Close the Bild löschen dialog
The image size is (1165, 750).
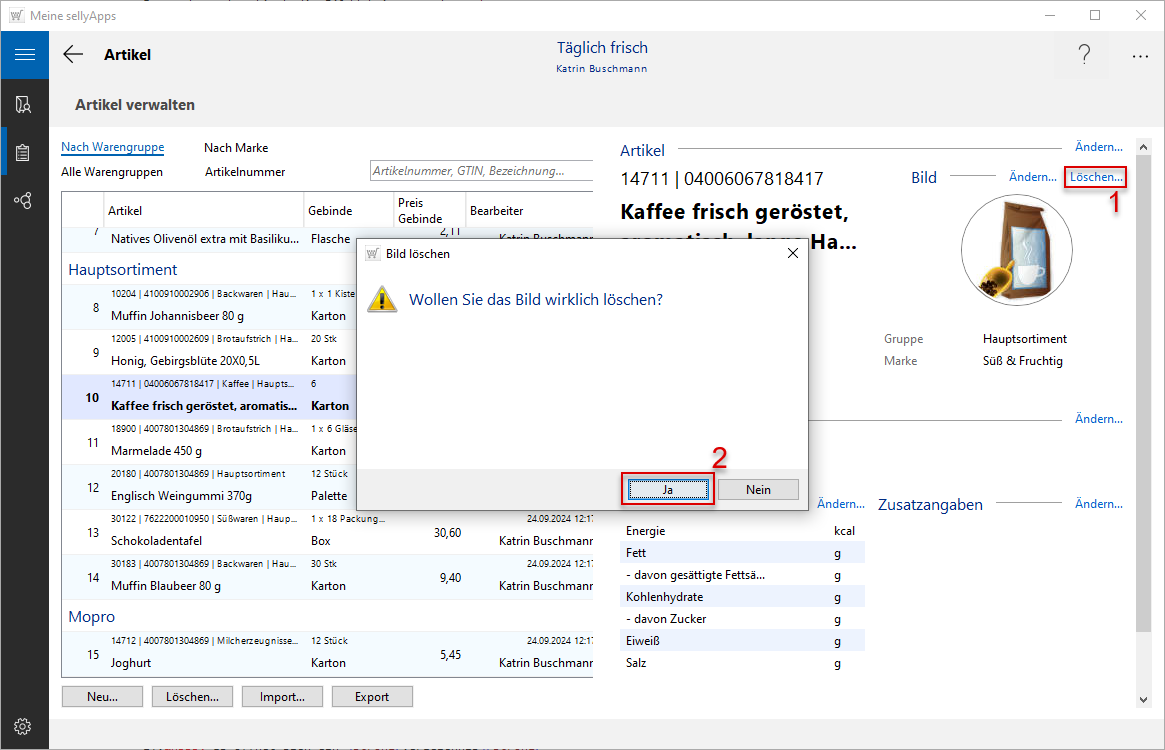pyautogui.click(x=793, y=254)
